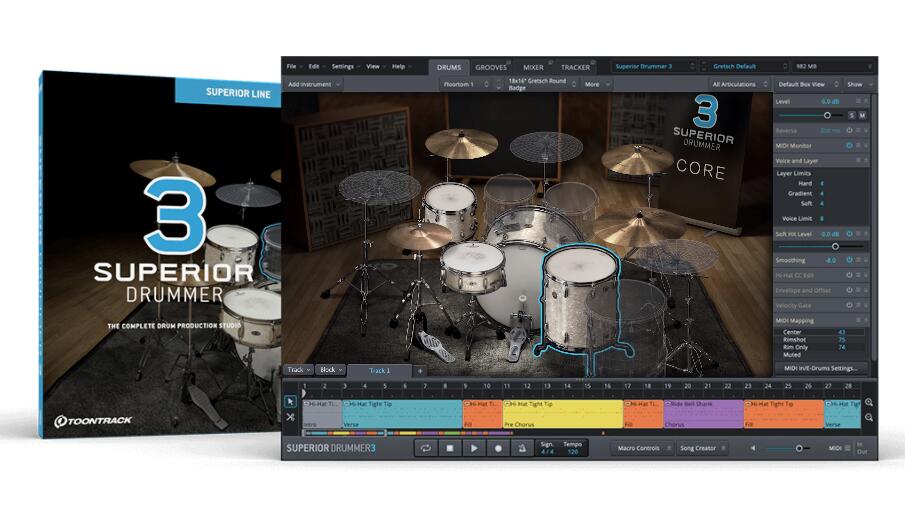Open the Macro Controls menu icon
The image size is (905, 515).
click(x=669, y=448)
